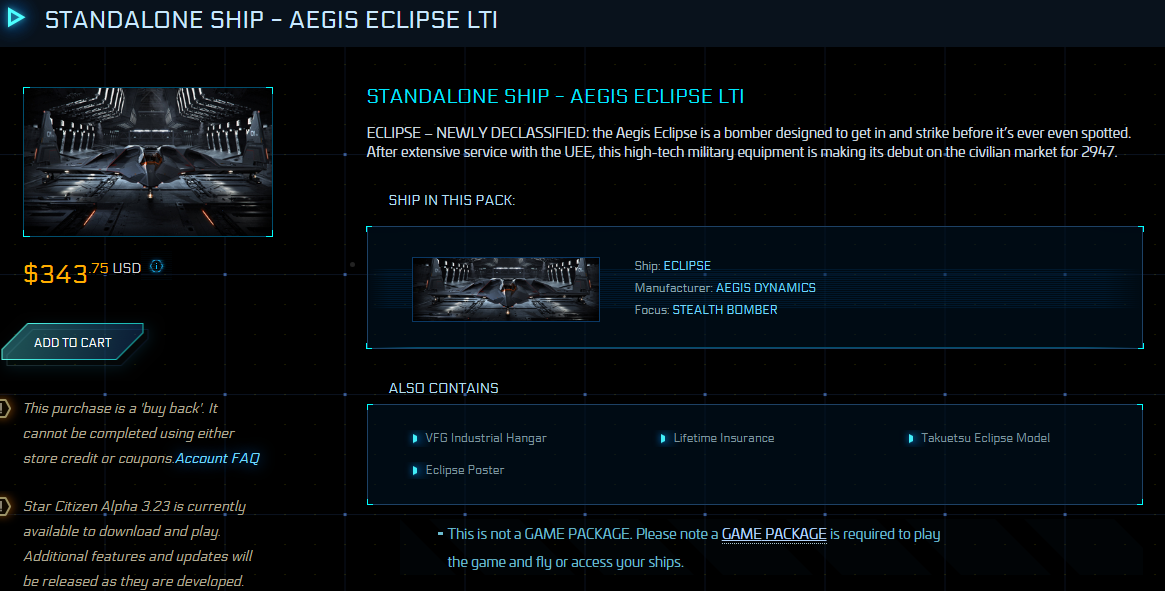The height and width of the screenshot is (591, 1165).
Task: Open the Account FAQ link
Action: coord(217,458)
